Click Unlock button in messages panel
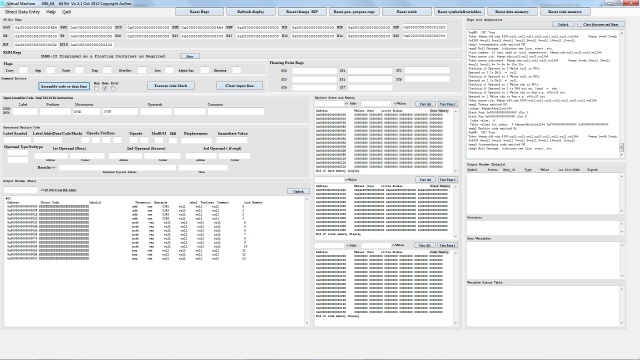 [x=563, y=24]
